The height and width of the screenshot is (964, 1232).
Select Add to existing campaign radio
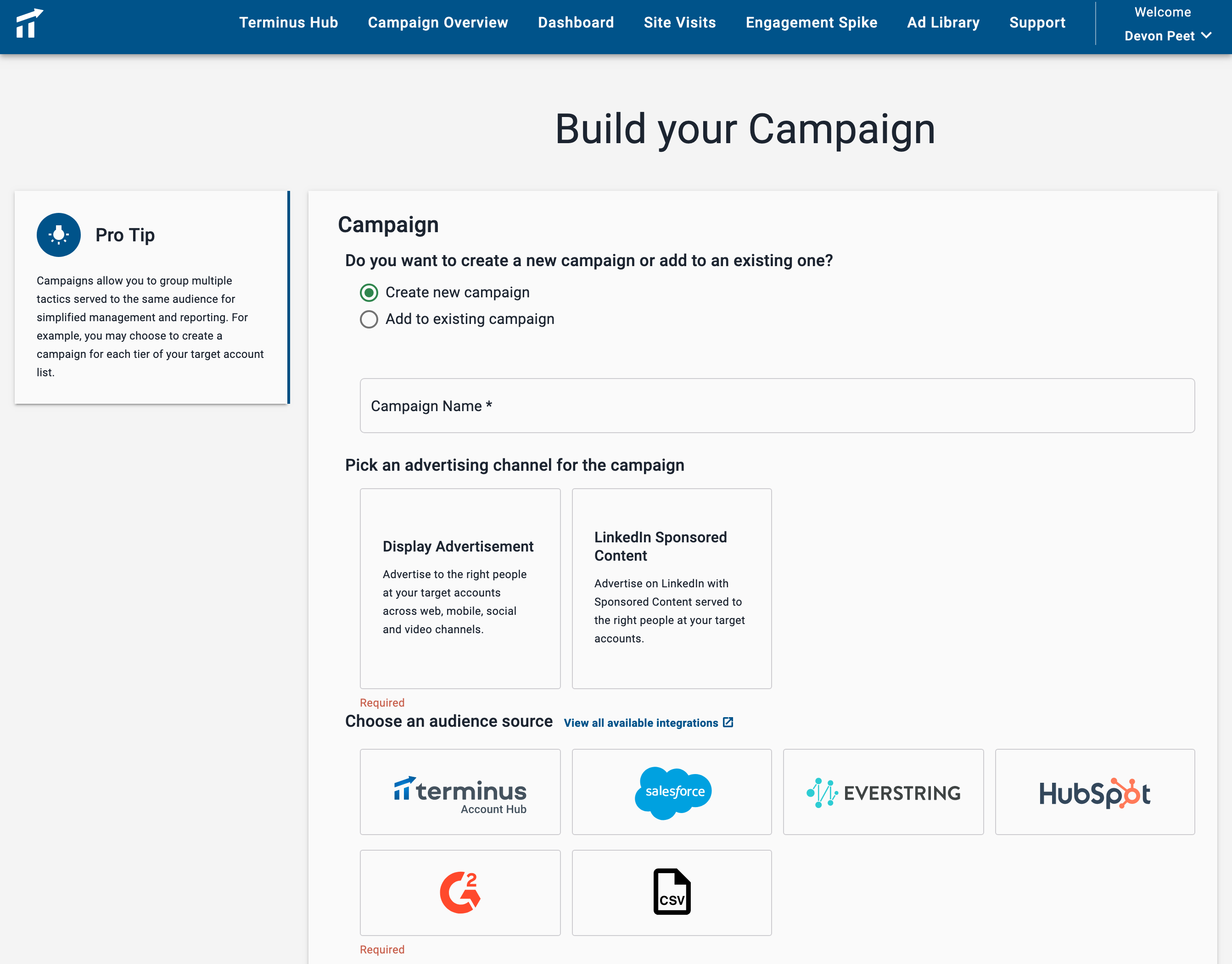pos(369,319)
